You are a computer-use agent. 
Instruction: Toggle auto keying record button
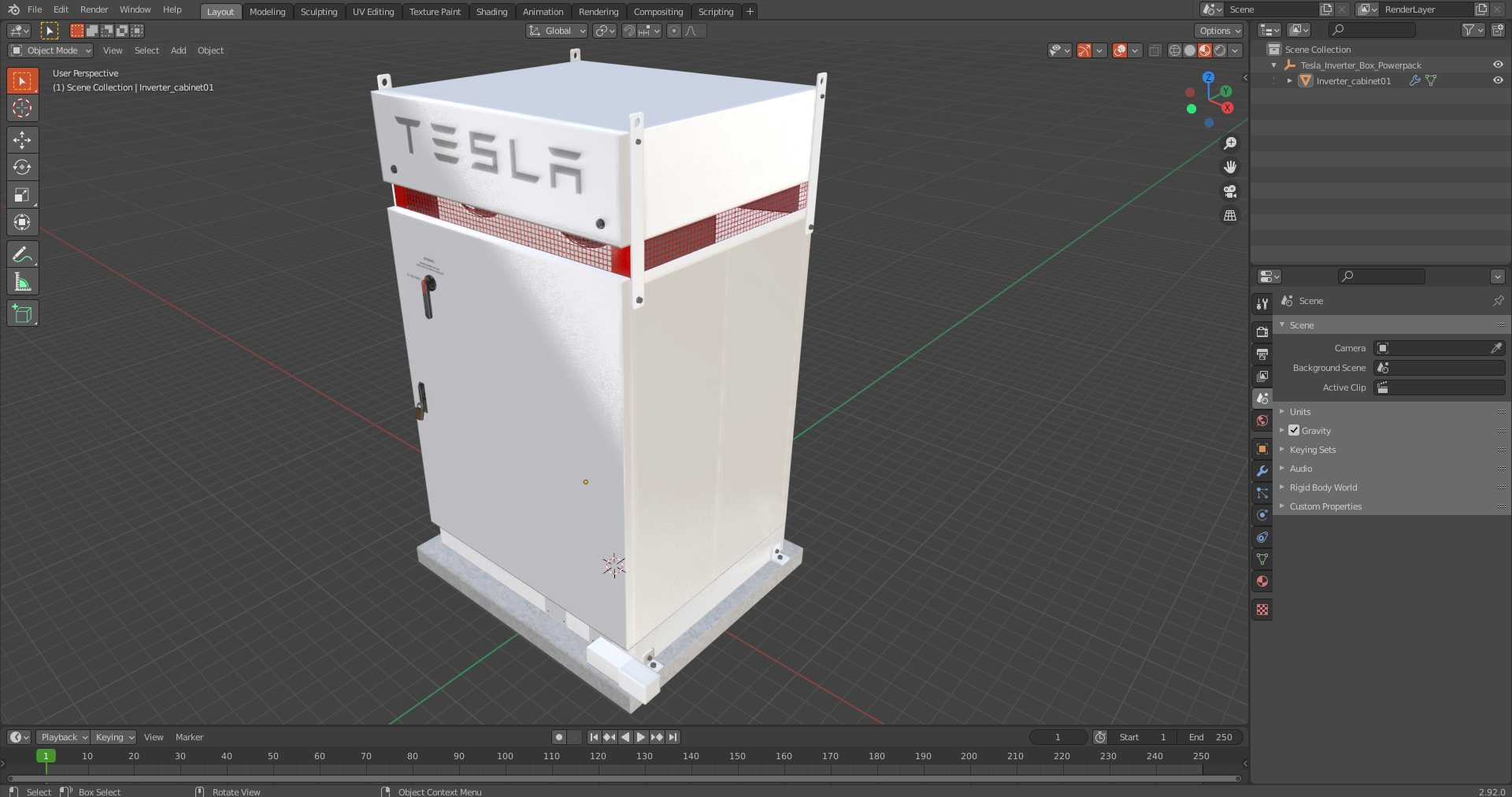click(559, 737)
